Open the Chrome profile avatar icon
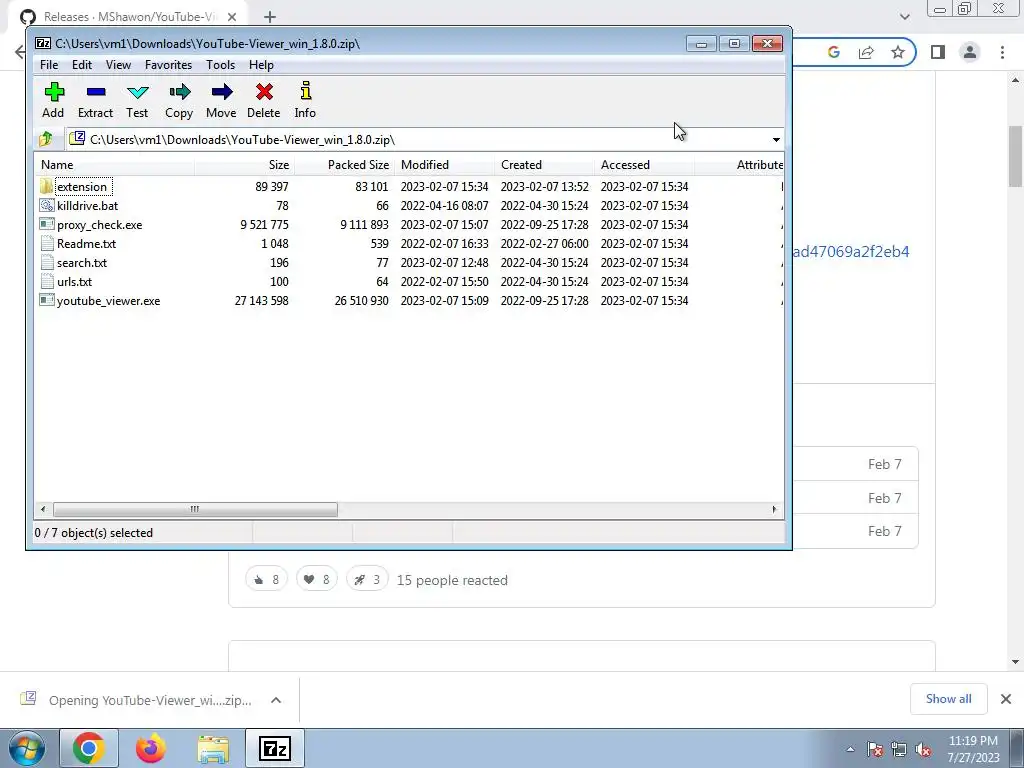1024x768 pixels. (970, 52)
